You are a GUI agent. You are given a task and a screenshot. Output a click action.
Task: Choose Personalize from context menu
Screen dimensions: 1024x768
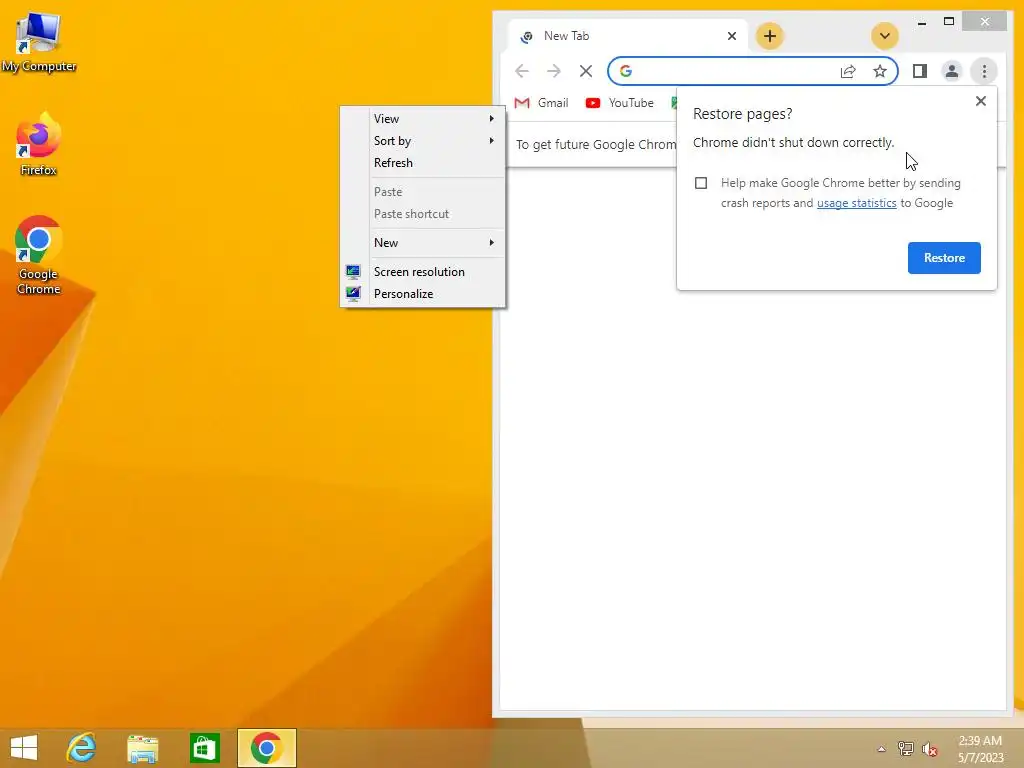[x=423, y=294]
